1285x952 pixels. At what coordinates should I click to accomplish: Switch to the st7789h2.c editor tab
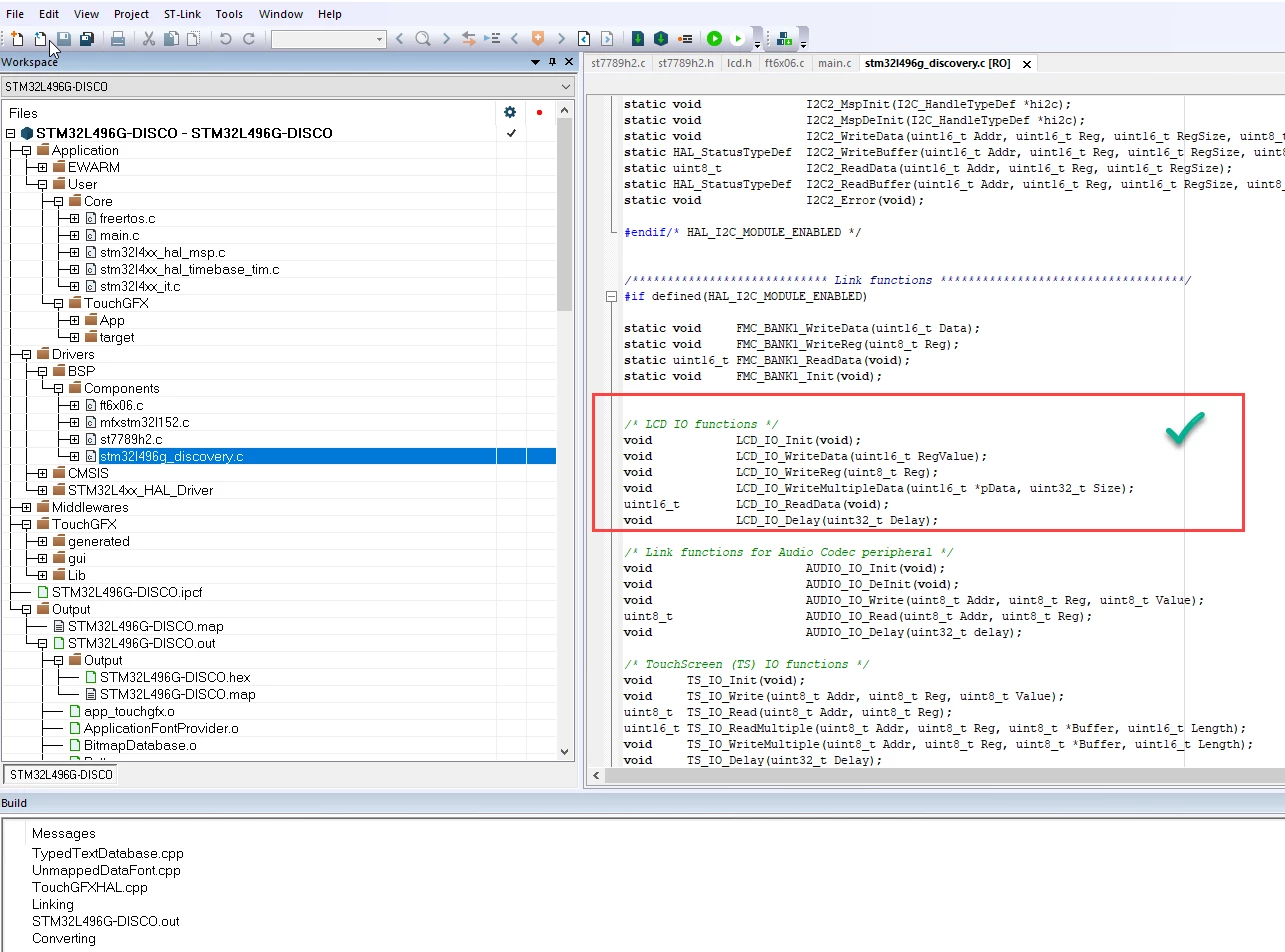(618, 63)
